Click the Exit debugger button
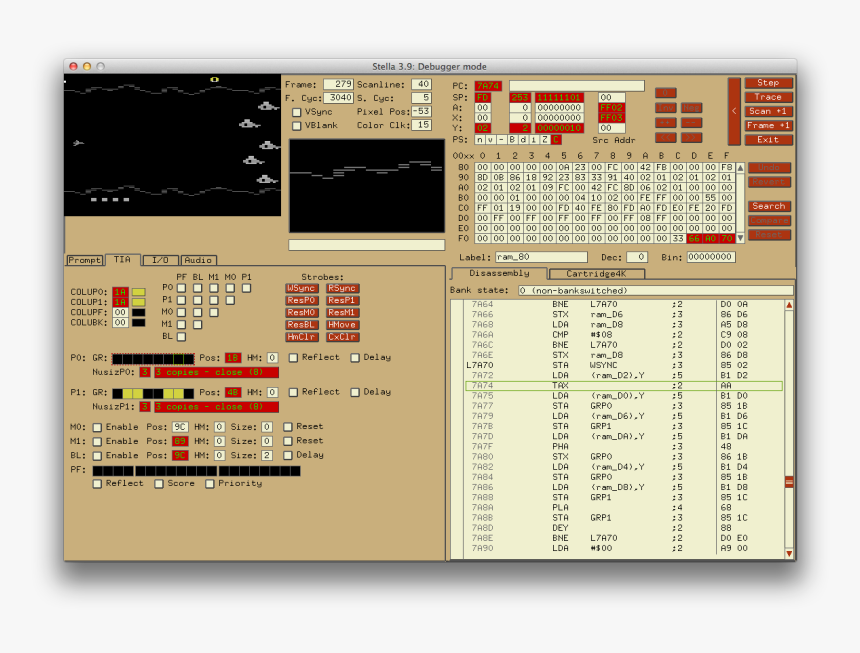Viewport: 860px width, 653px height. pos(768,140)
